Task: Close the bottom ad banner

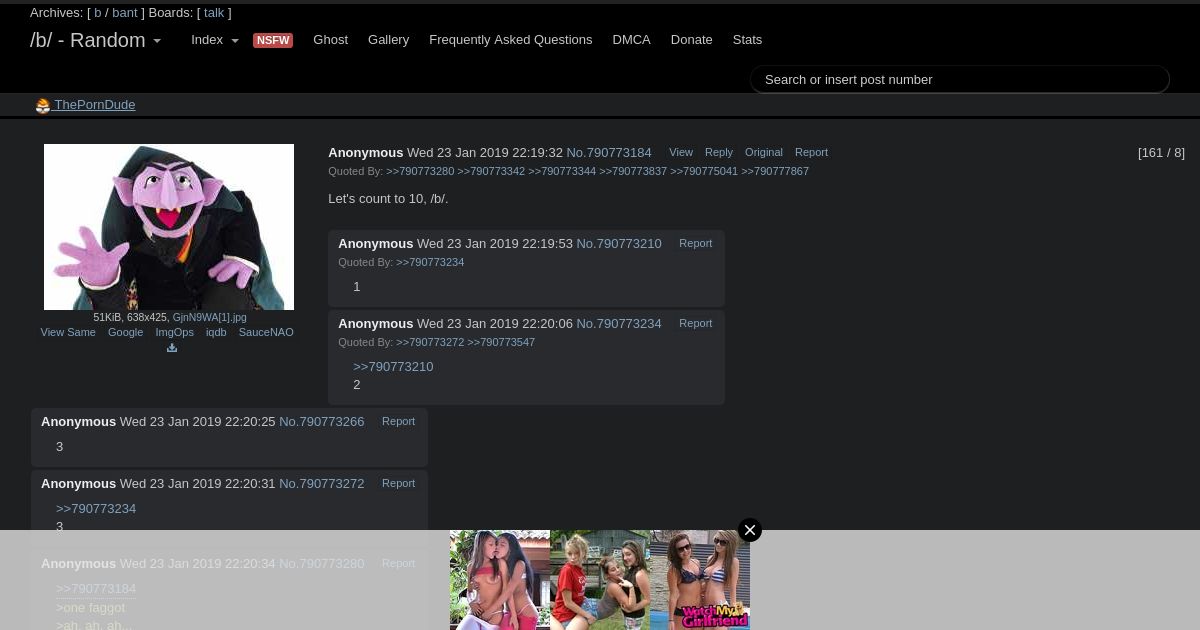Action: click(x=750, y=530)
